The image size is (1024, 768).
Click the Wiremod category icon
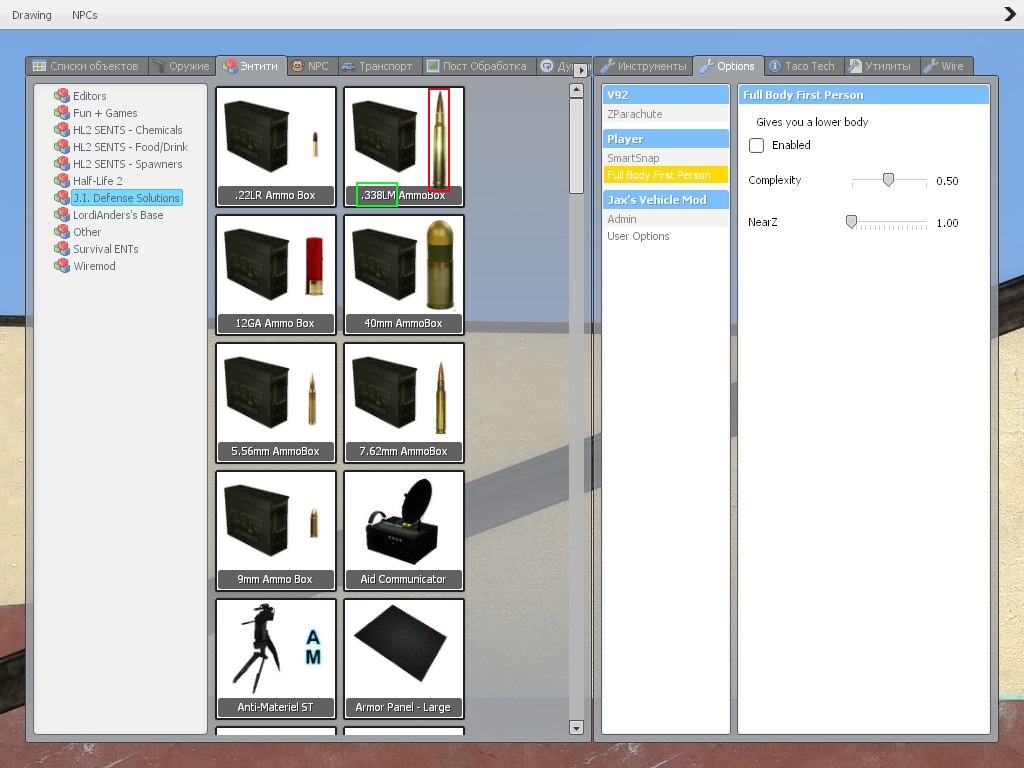(62, 266)
